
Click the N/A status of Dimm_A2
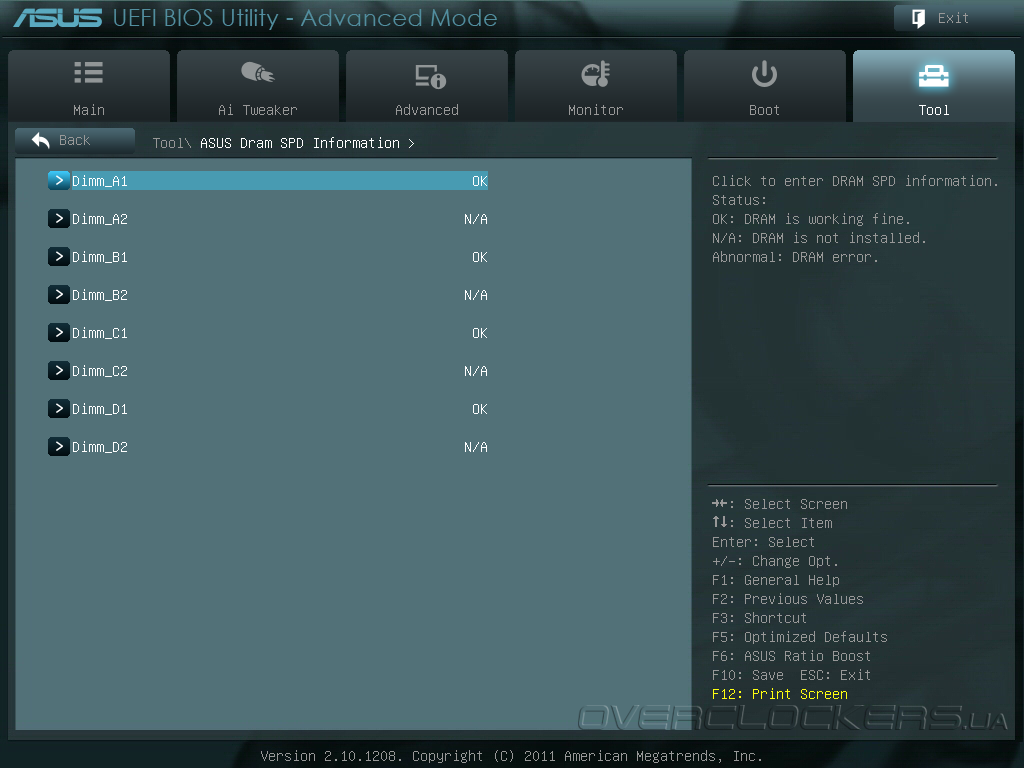(x=476, y=219)
